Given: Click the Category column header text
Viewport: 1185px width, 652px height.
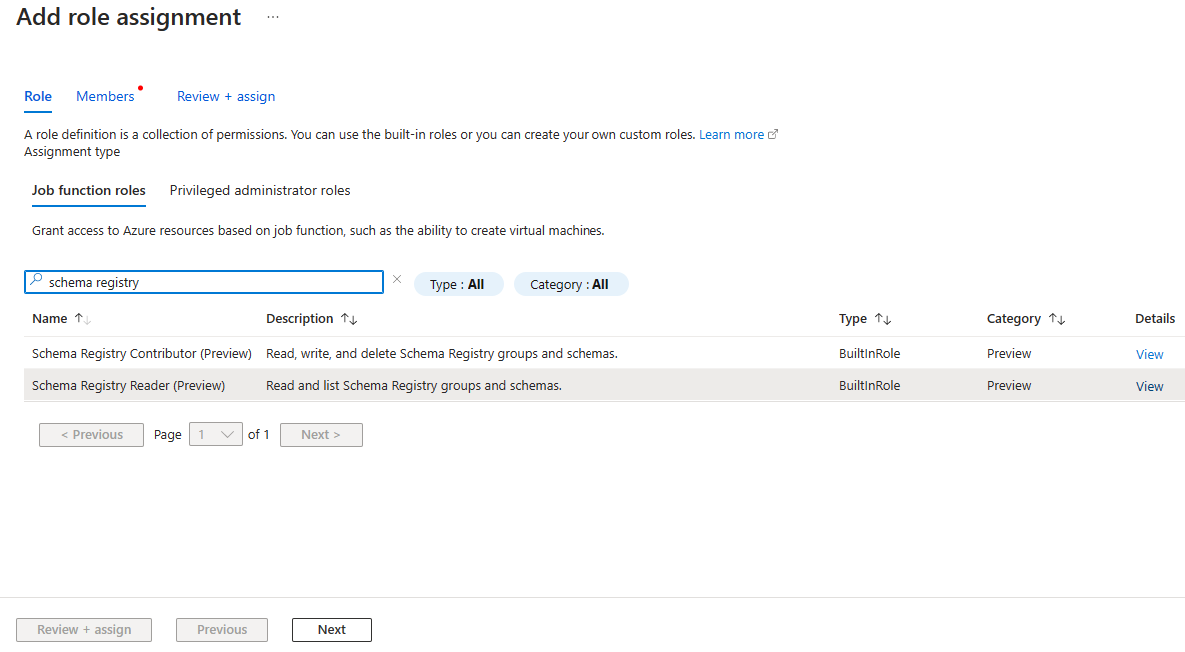Looking at the screenshot, I should (x=1013, y=319).
